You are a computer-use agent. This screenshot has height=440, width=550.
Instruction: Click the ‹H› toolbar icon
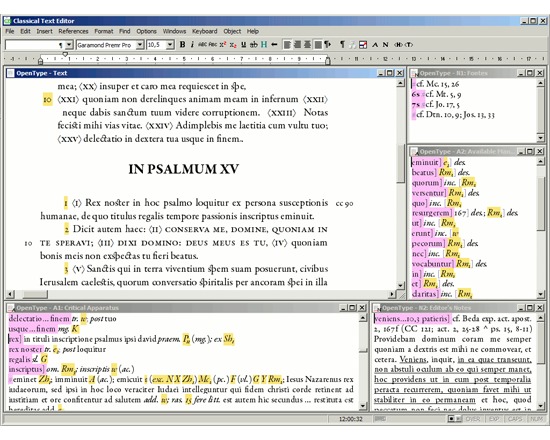click(x=398, y=45)
